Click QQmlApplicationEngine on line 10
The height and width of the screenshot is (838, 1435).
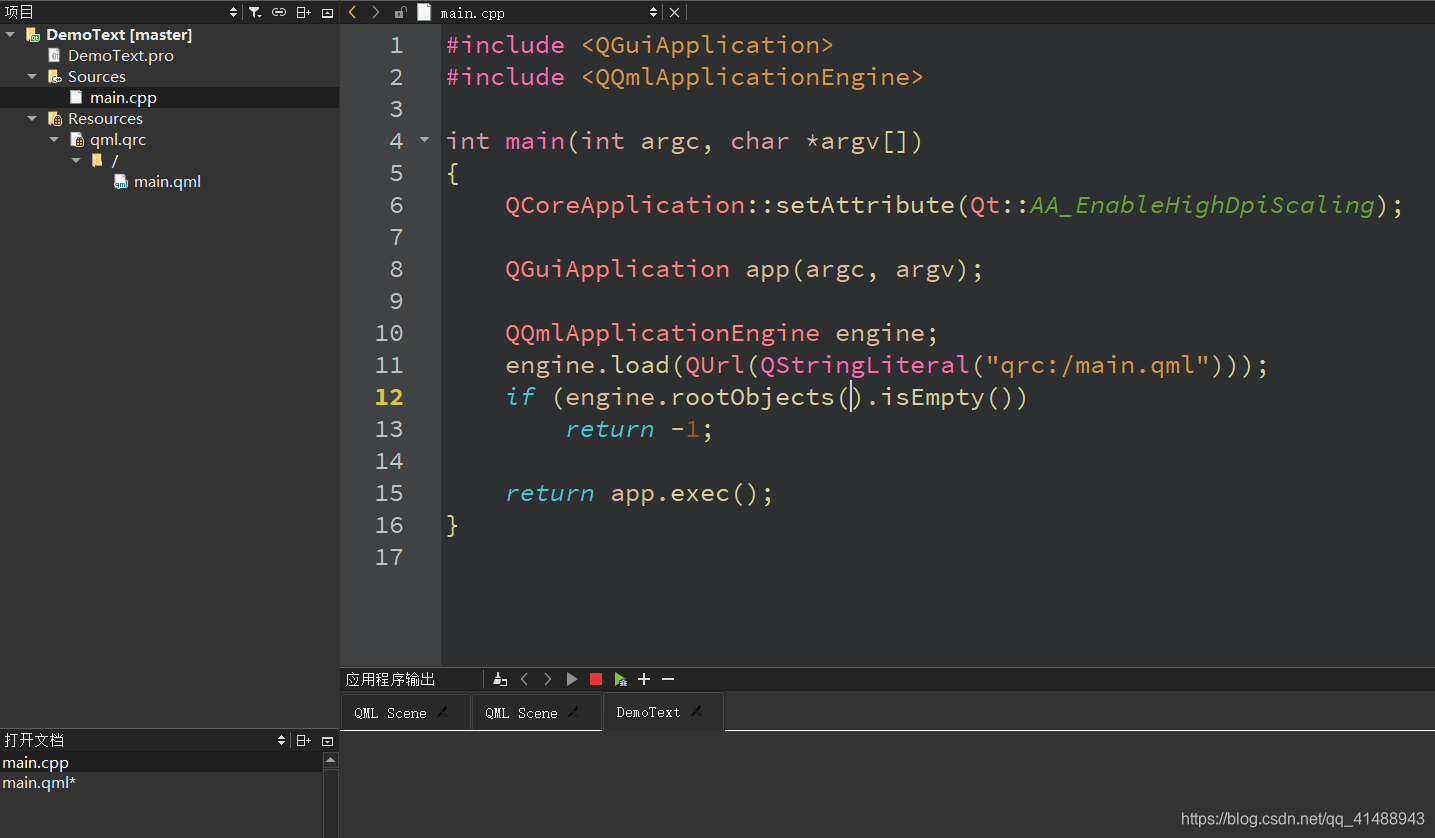[662, 333]
